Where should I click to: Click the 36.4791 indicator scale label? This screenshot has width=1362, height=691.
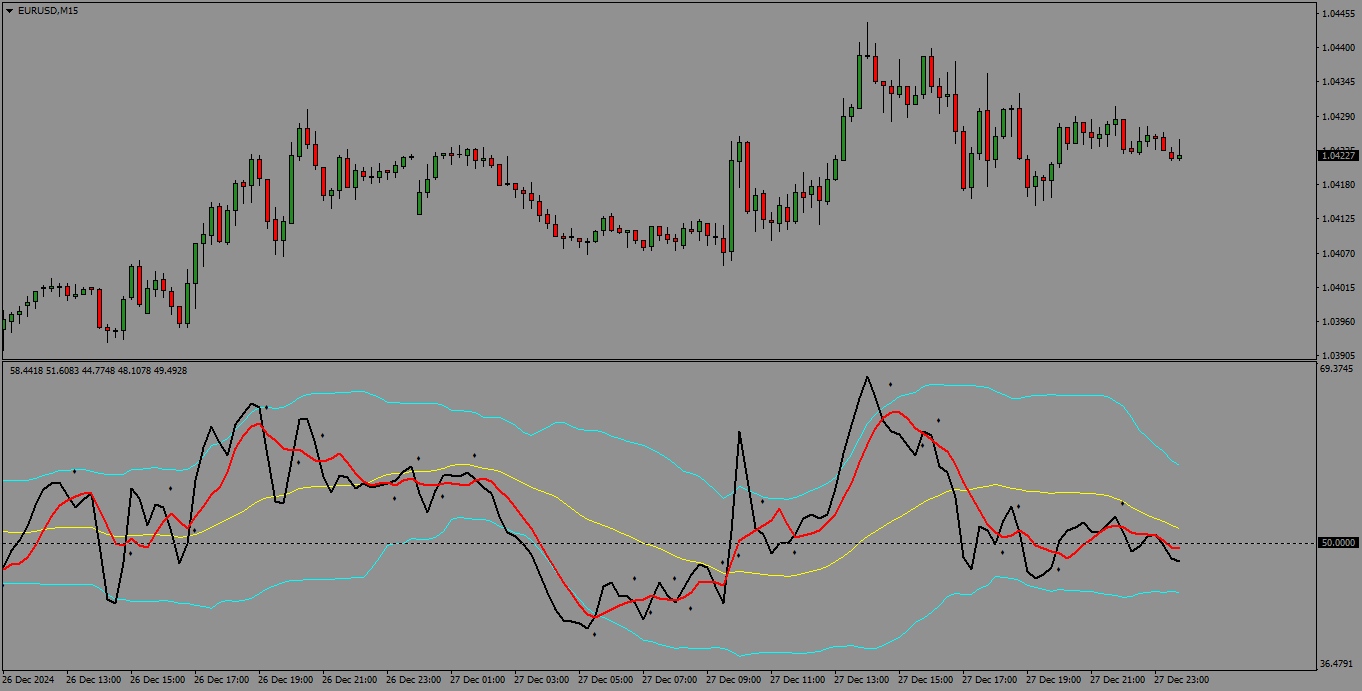[x=1338, y=664]
